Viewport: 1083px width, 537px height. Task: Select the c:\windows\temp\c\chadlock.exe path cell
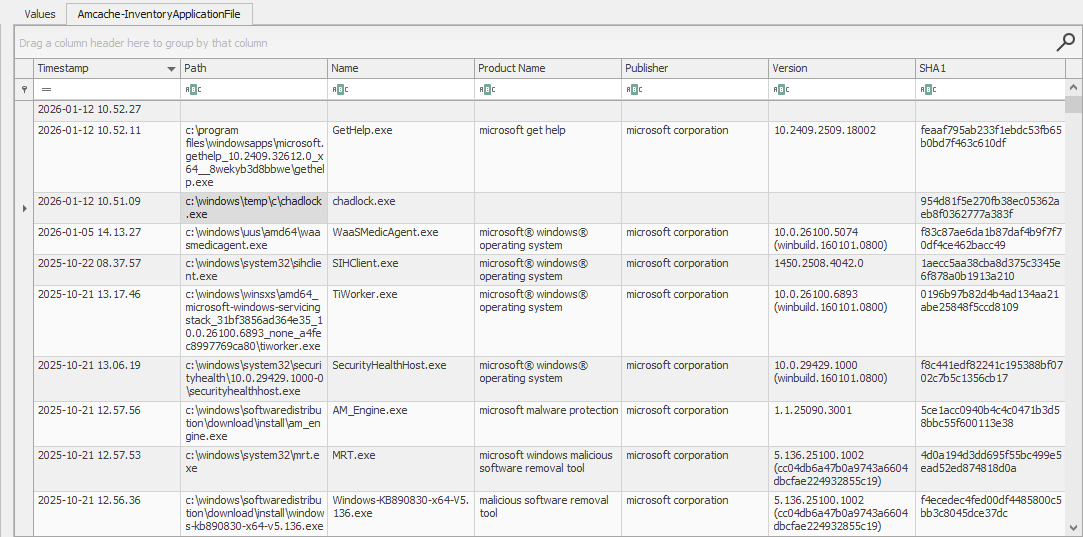coord(254,208)
